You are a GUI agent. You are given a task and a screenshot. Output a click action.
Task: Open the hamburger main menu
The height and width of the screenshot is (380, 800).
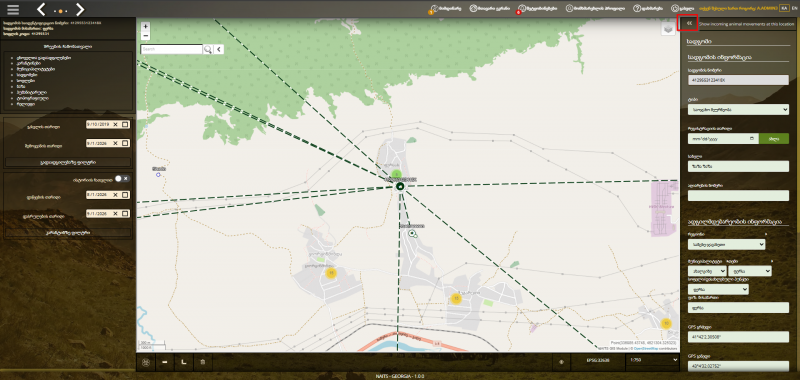13,9
